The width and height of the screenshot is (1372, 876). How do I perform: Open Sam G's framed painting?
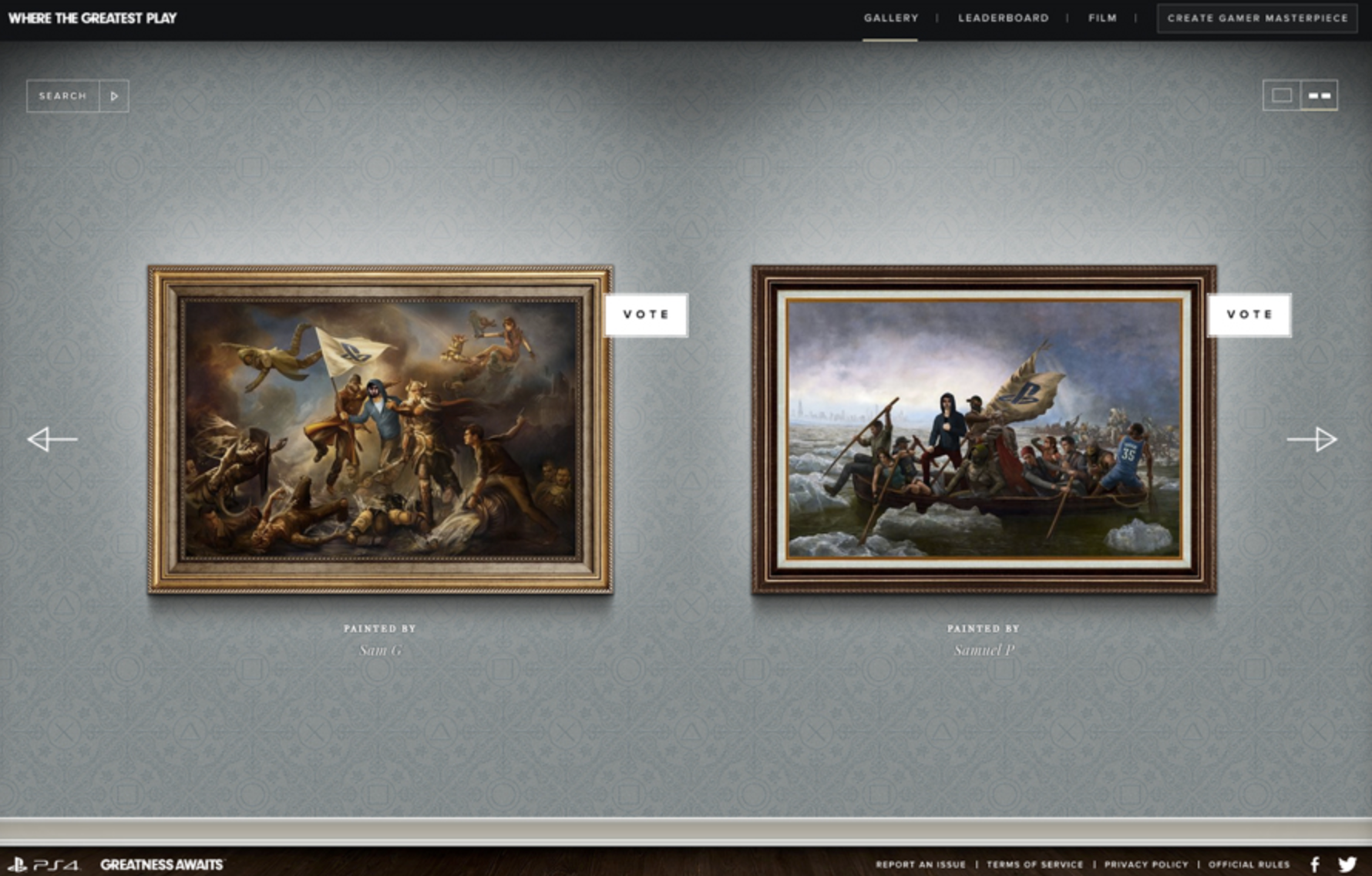[381, 430]
